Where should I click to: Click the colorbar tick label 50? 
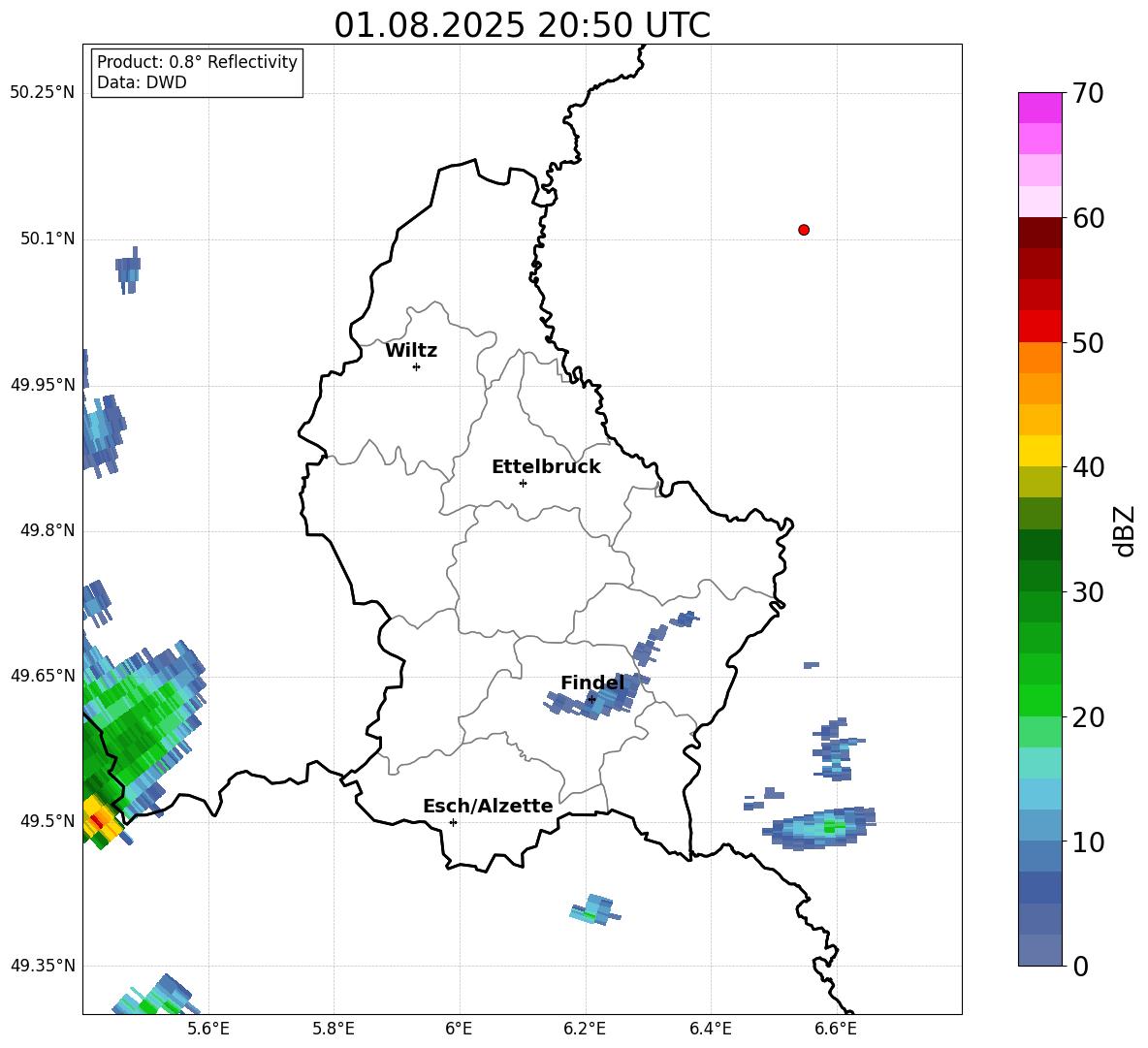(x=1088, y=342)
